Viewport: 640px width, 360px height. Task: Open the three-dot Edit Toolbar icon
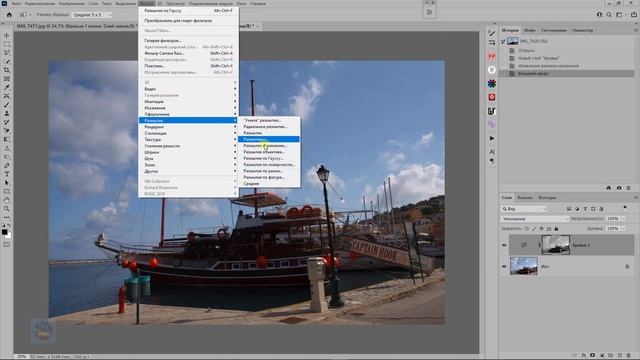pyautogui.click(x=7, y=217)
